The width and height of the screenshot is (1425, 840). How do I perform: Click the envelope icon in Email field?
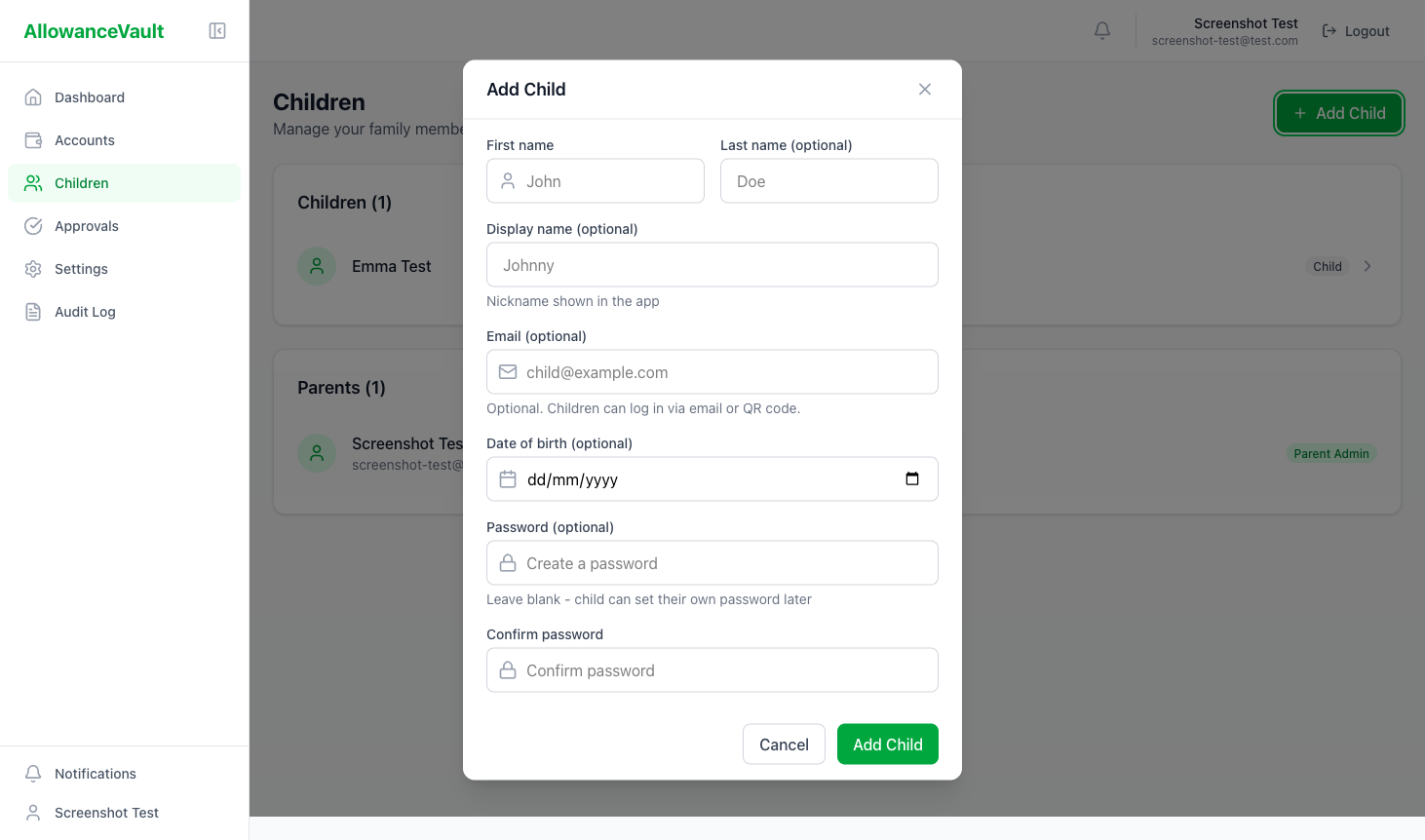tap(507, 371)
